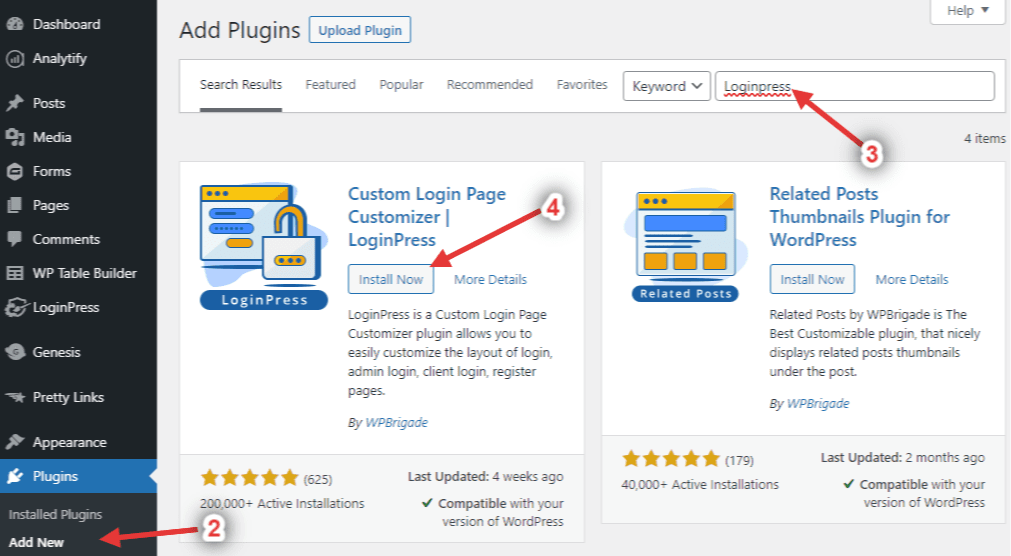This screenshot has width=1011, height=556.
Task: Install Related Posts Thumbnails plugin now
Action: [x=812, y=279]
